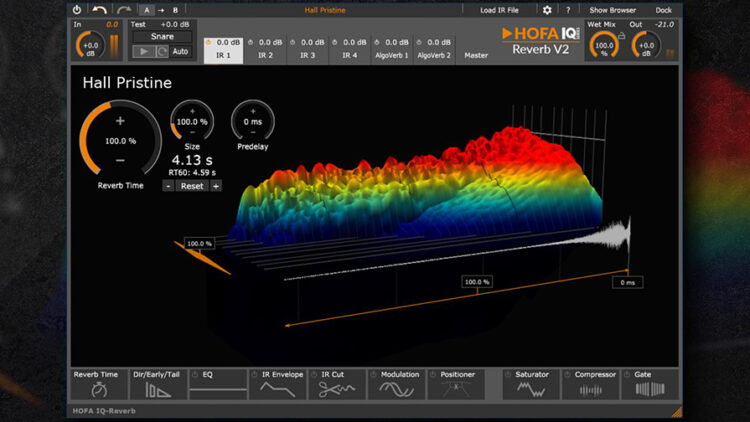750x422 pixels.
Task: Toggle the plugin power bypass icon
Action: pyautogui.click(x=77, y=10)
